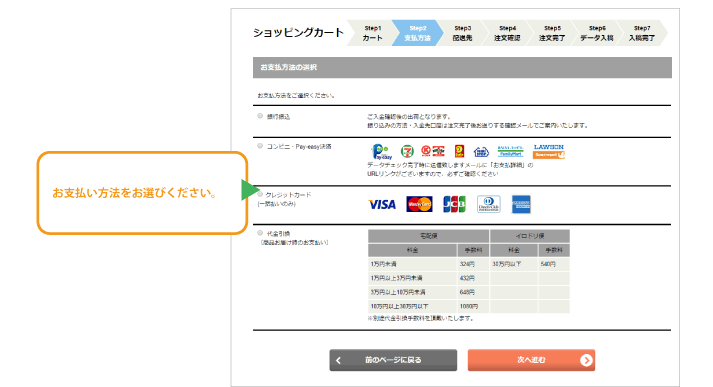
Task: Click the arrow icon in 次へ進む
Action: tap(586, 360)
